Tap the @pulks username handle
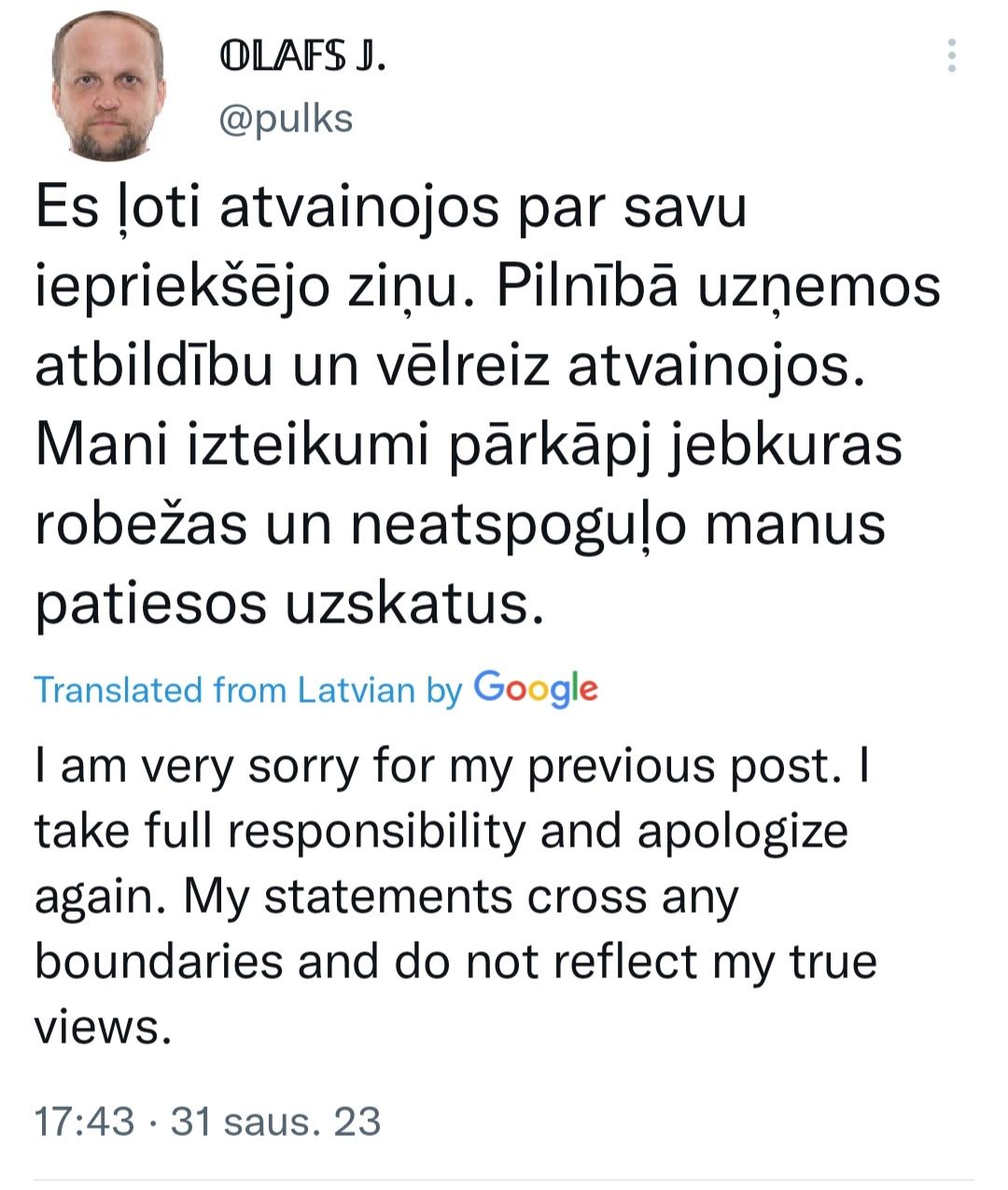Viewport: 1008px width, 1190px height. click(286, 119)
